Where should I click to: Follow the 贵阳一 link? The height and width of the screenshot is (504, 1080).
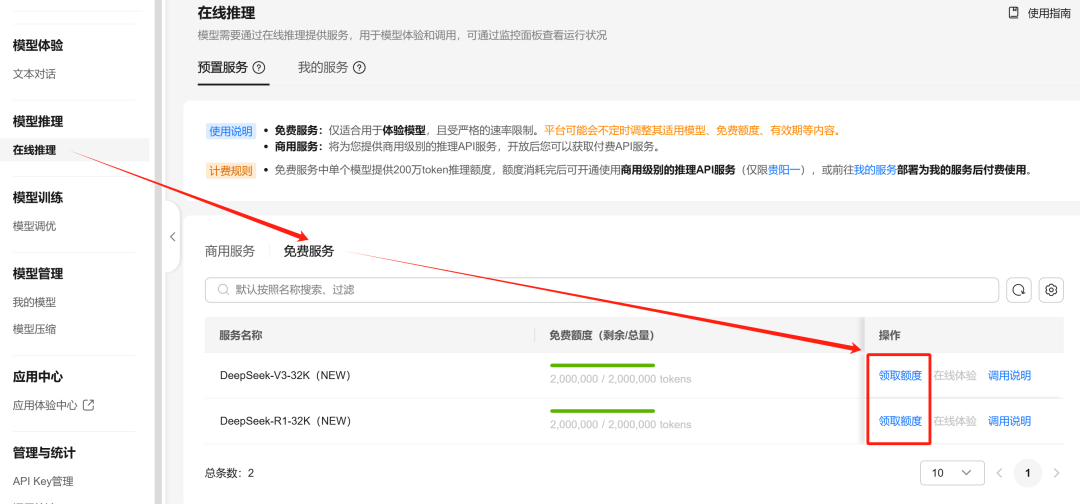tap(785, 170)
